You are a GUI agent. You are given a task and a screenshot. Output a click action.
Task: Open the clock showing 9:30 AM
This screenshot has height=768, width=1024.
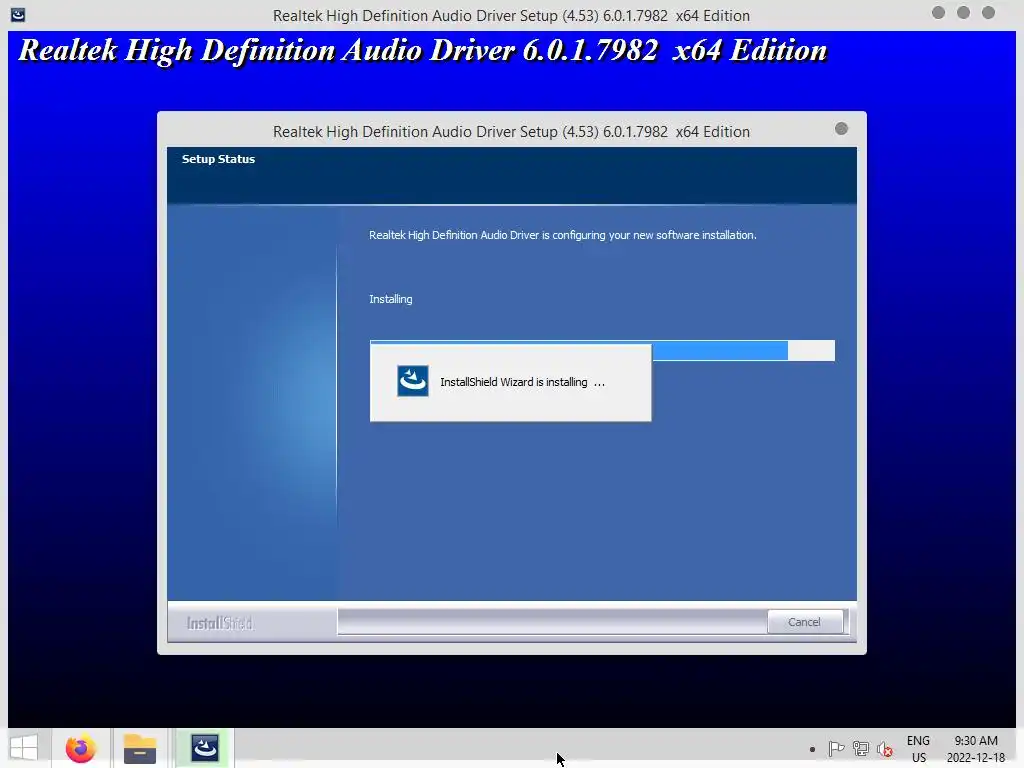[x=976, y=749]
